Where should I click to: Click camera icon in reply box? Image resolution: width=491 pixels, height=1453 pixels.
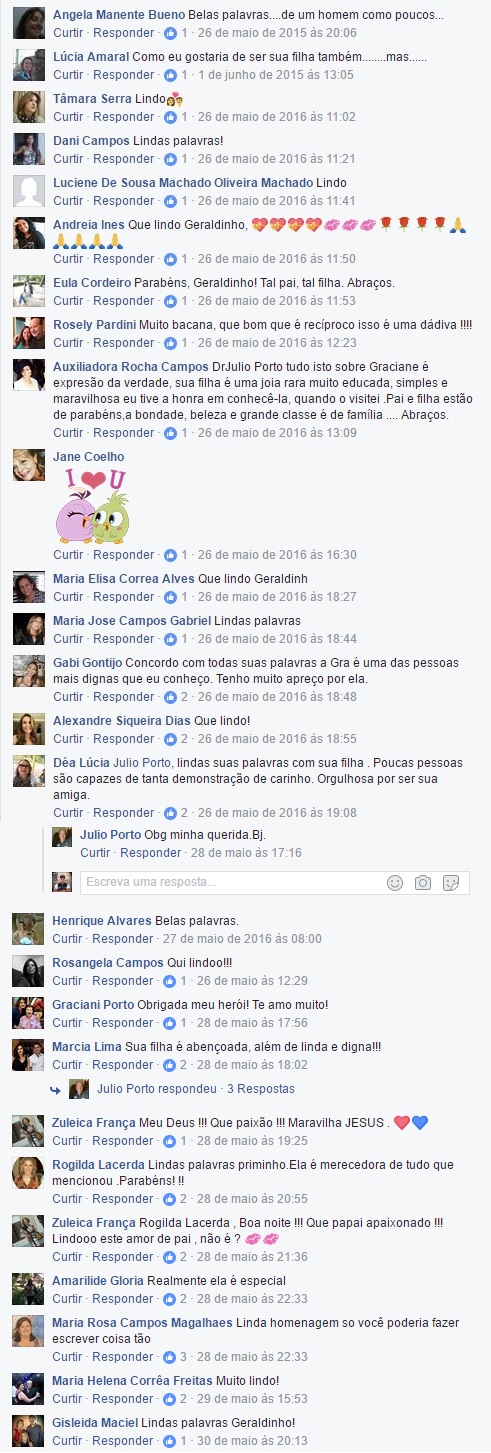(423, 883)
